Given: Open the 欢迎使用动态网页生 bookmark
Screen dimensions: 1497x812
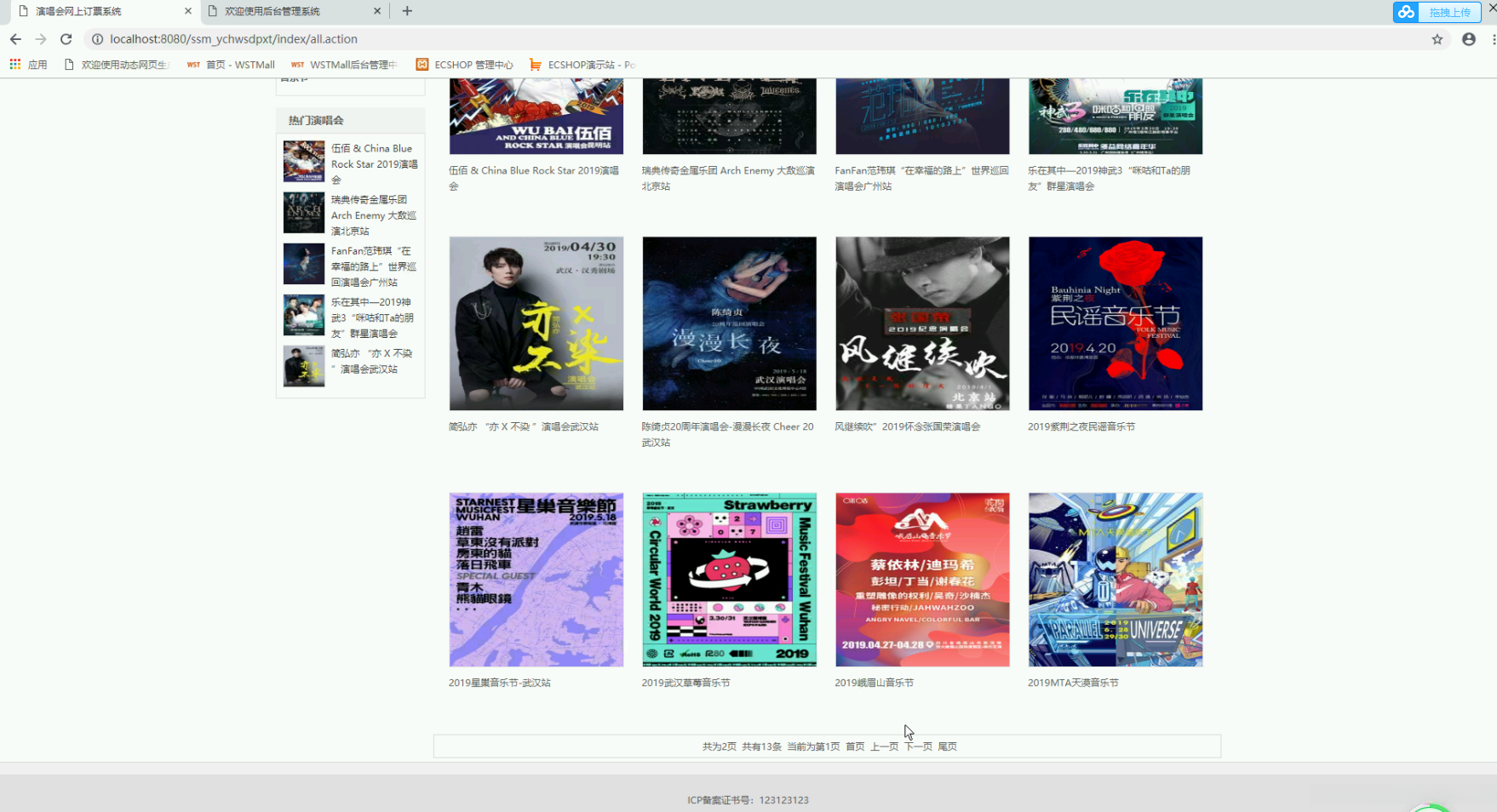Looking at the screenshot, I should tap(118, 65).
